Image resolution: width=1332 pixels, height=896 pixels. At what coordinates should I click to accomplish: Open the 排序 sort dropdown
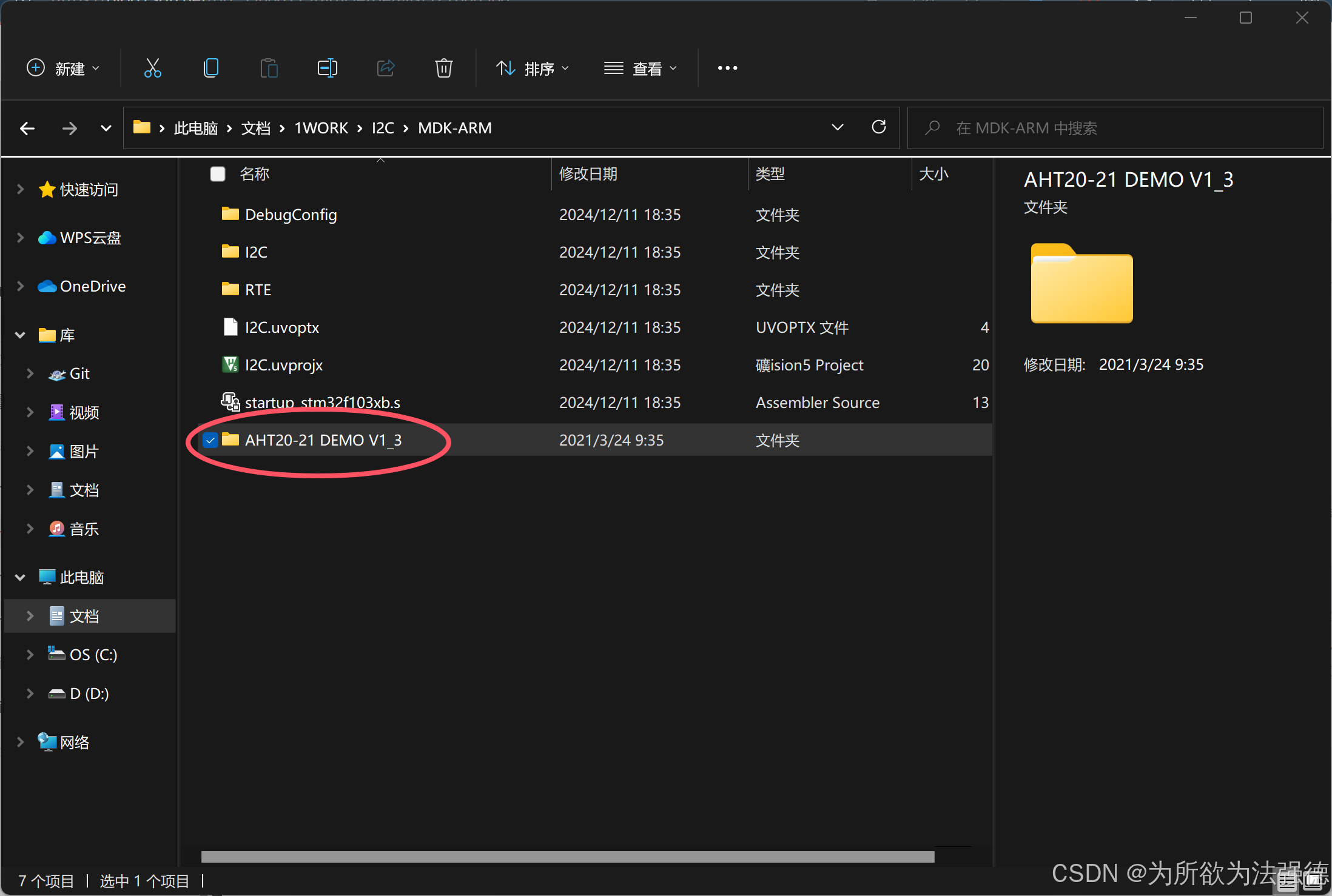coord(533,69)
